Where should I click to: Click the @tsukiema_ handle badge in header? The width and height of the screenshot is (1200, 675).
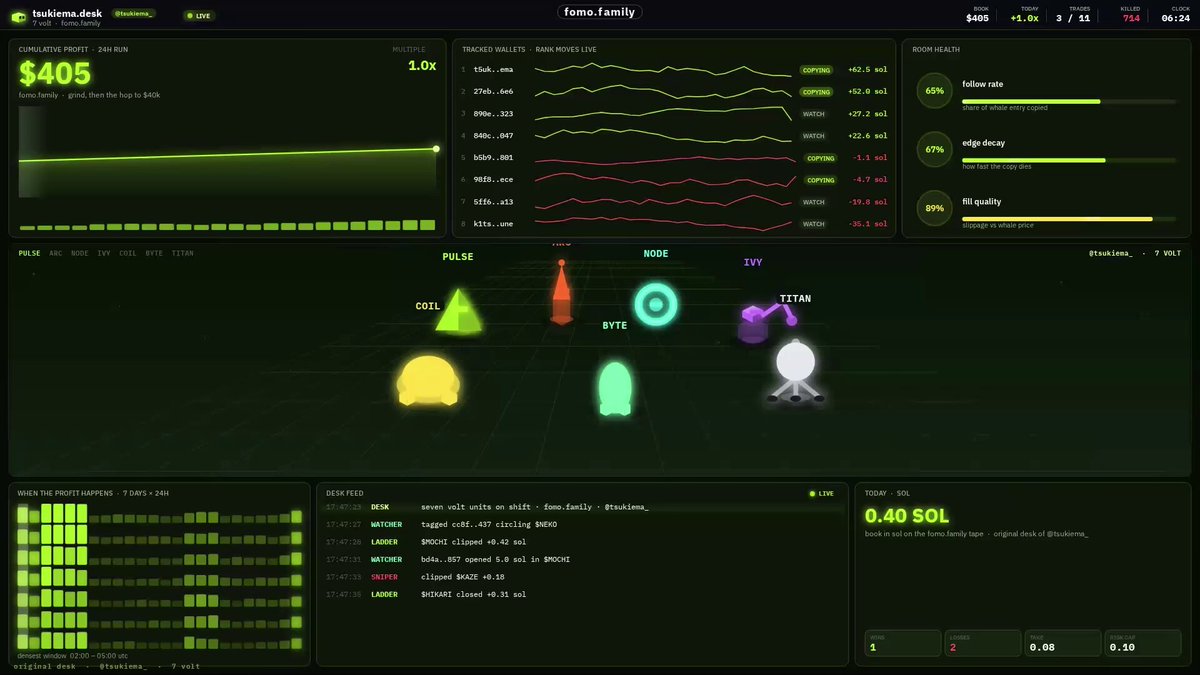tap(133, 14)
